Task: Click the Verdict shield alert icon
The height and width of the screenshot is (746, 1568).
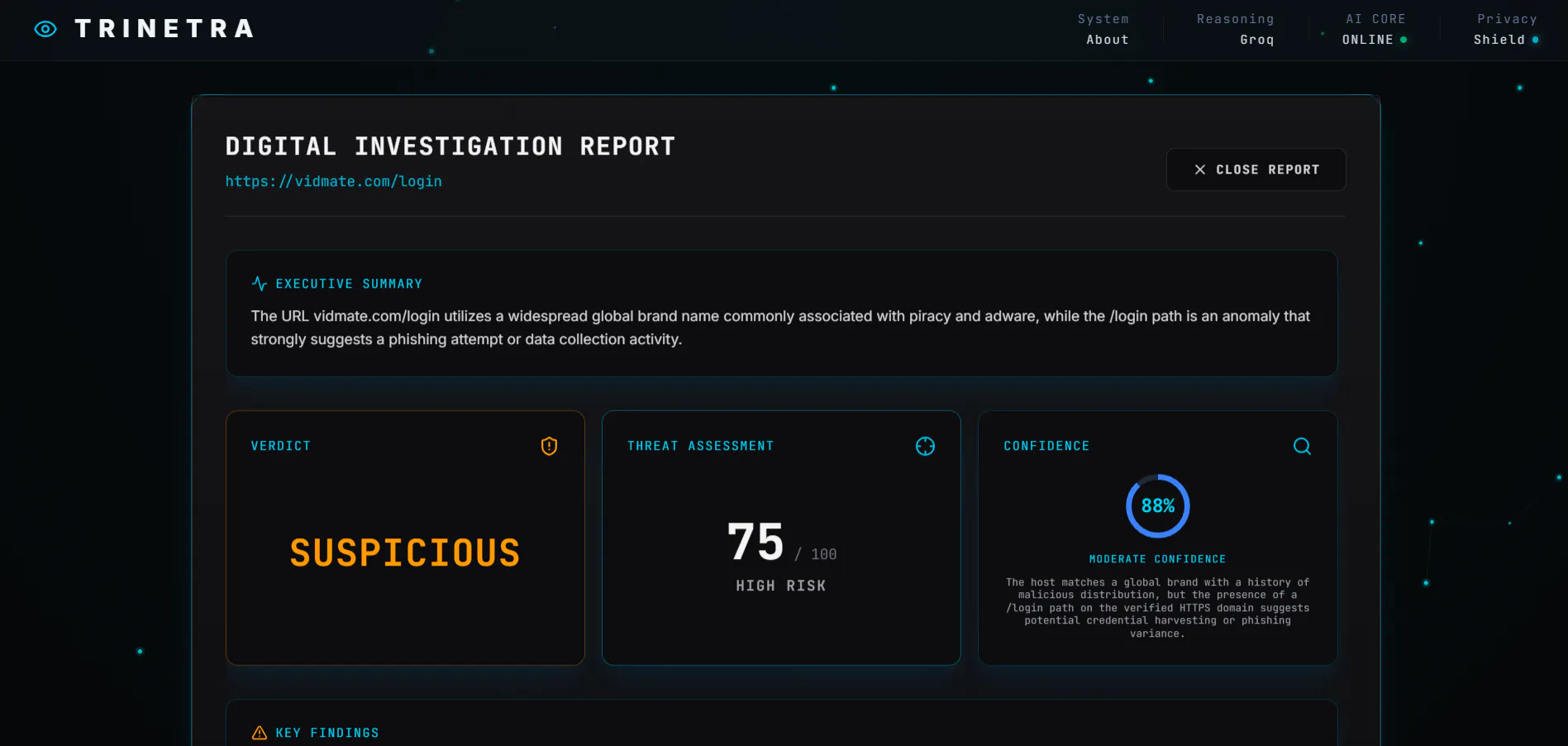Action: click(x=549, y=447)
